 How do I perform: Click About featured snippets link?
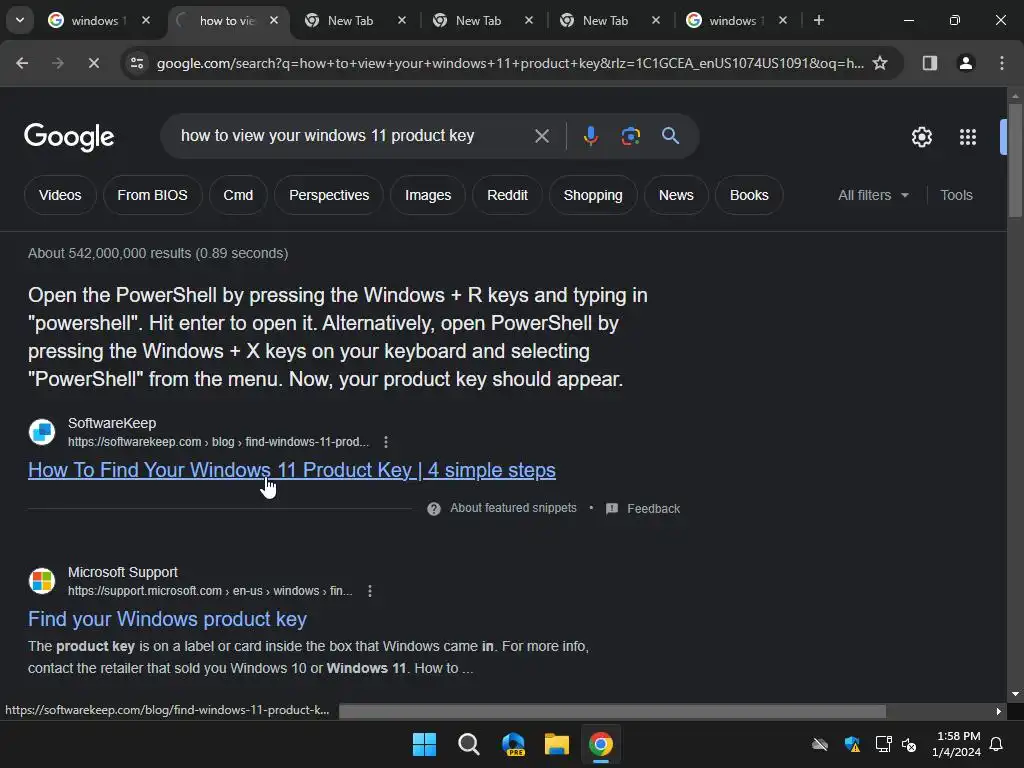coord(513,508)
